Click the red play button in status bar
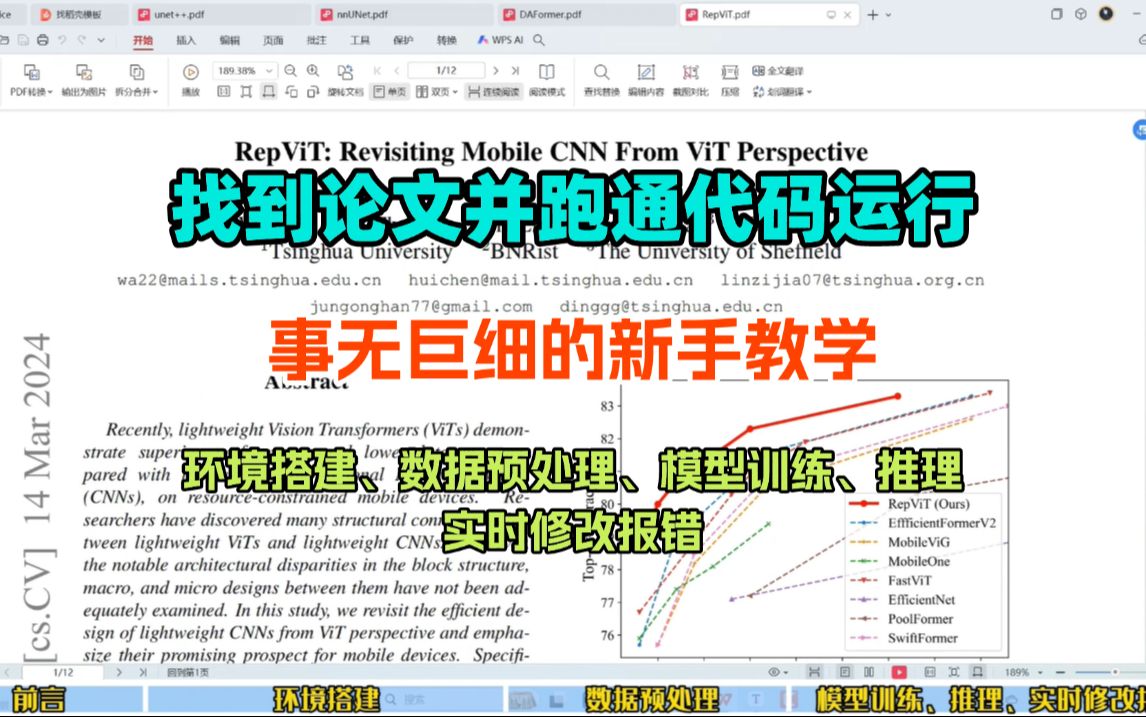1146x717 pixels. (x=899, y=672)
